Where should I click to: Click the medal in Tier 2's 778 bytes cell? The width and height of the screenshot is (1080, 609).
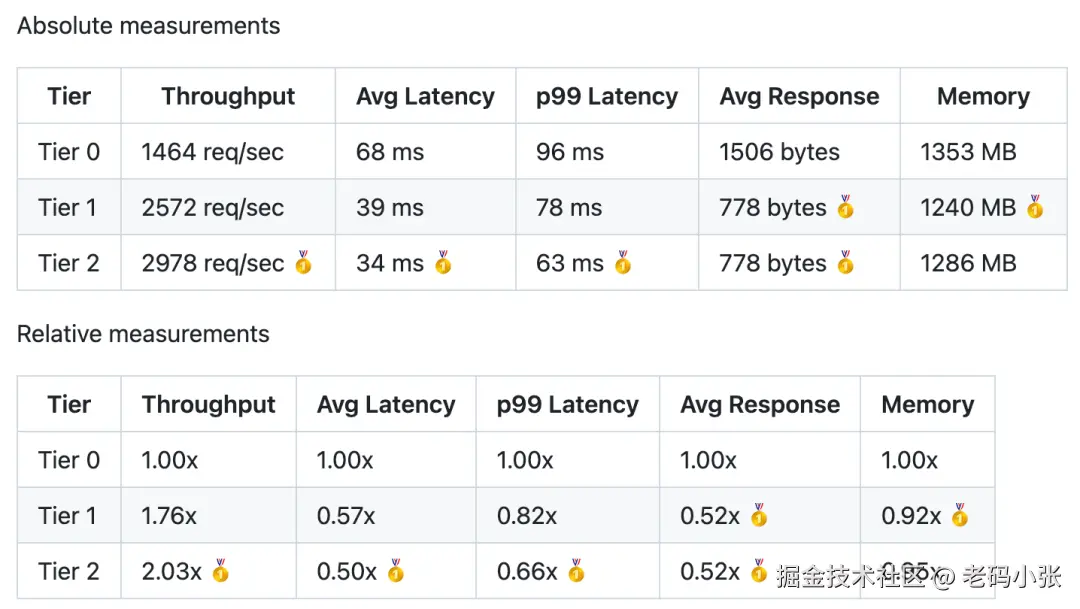(846, 263)
